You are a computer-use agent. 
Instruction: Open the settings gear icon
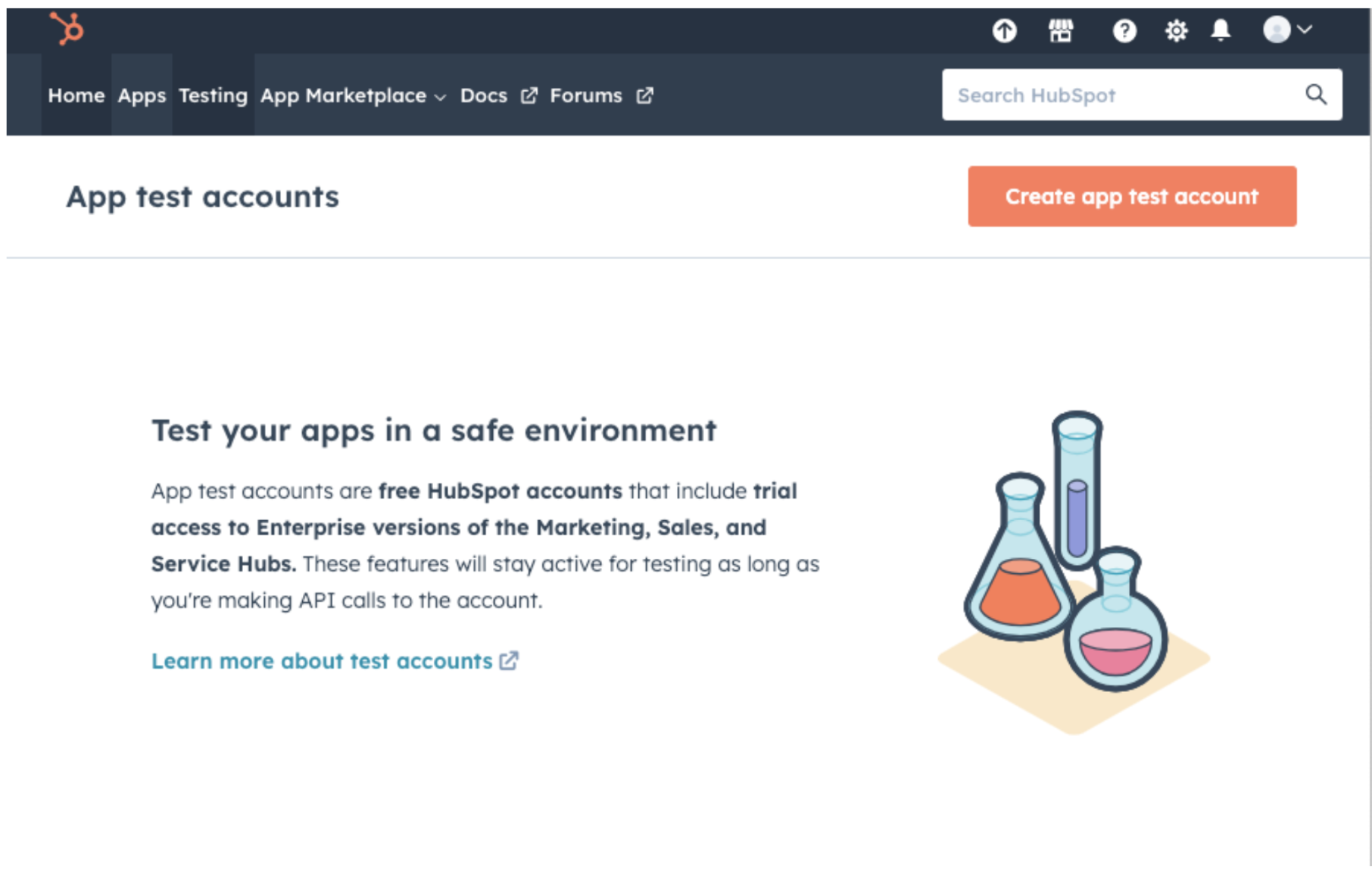(1176, 31)
